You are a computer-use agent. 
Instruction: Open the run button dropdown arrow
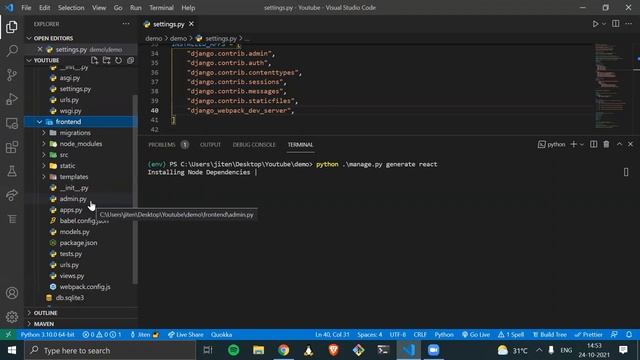[x=604, y=24]
